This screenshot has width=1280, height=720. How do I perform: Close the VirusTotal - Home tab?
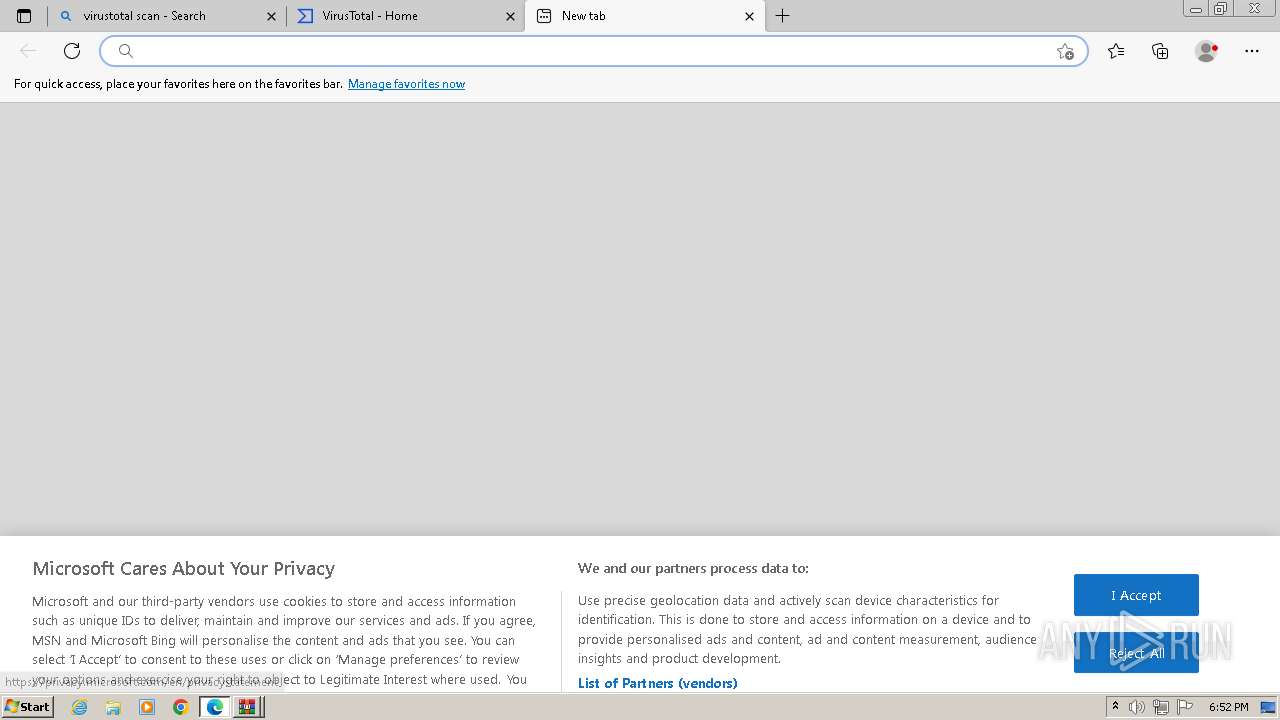pos(510,16)
